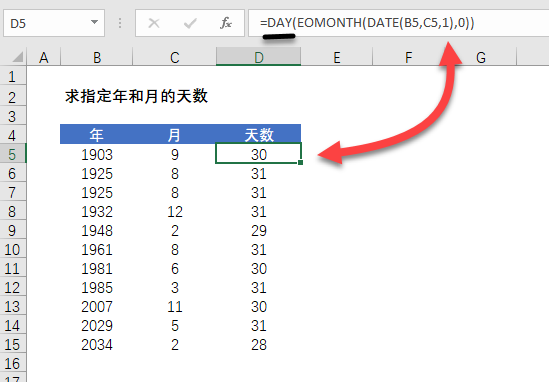Select row 14 header
549x382 pixels.
pos(12,325)
